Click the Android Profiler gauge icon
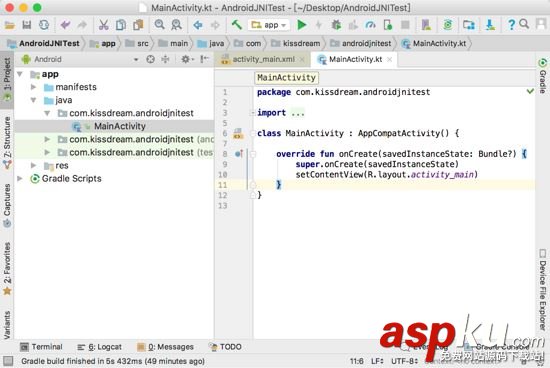This screenshot has width=550, height=368. [370, 25]
